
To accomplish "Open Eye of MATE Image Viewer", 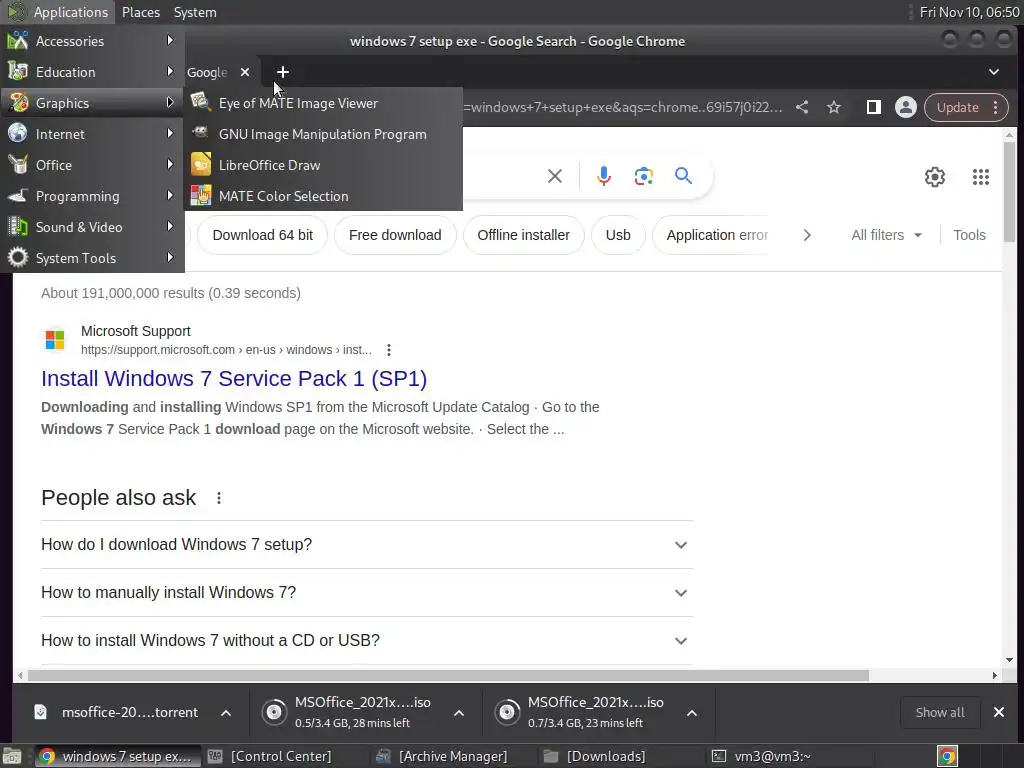I will point(324,103).
